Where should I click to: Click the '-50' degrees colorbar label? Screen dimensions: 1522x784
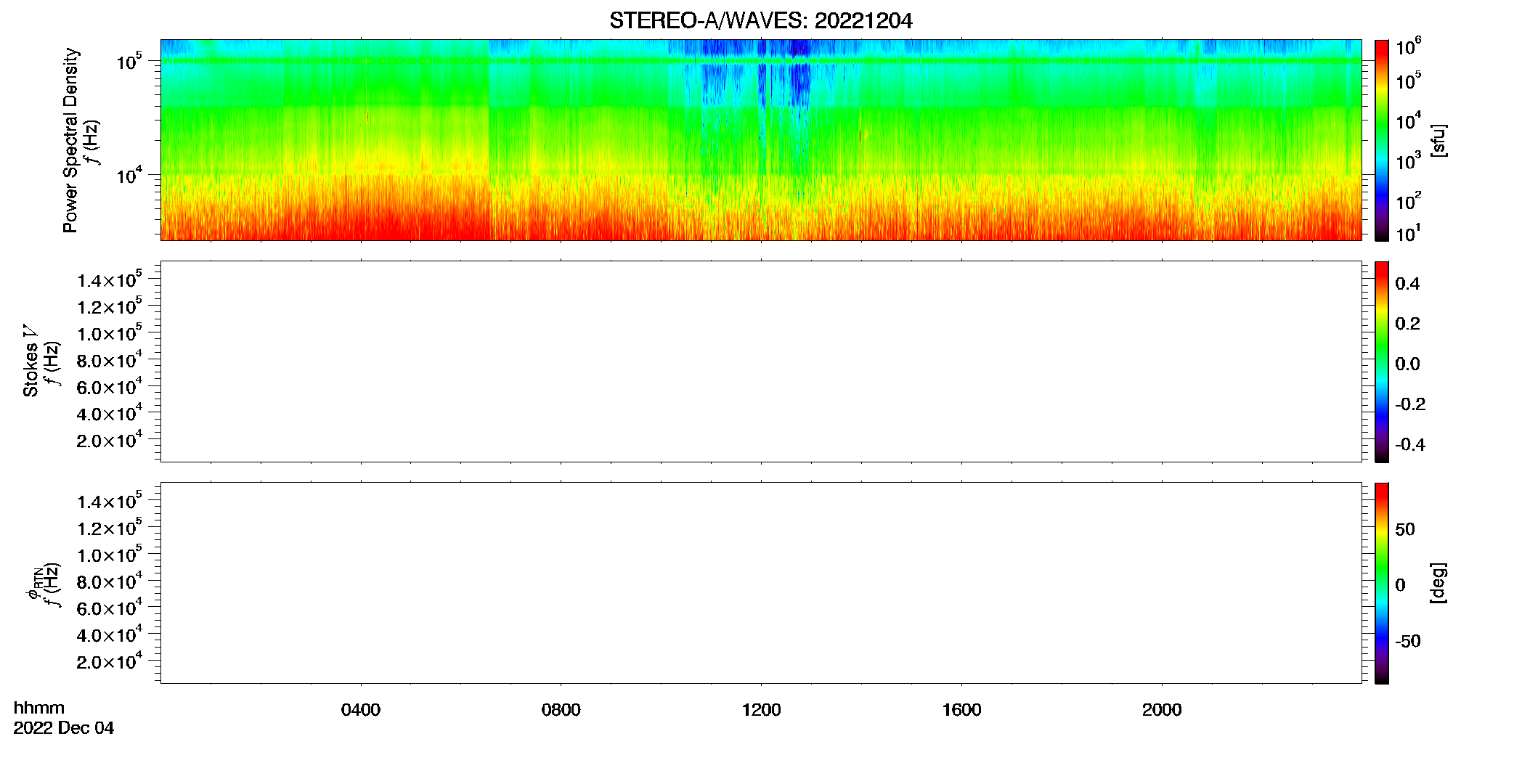(1408, 641)
